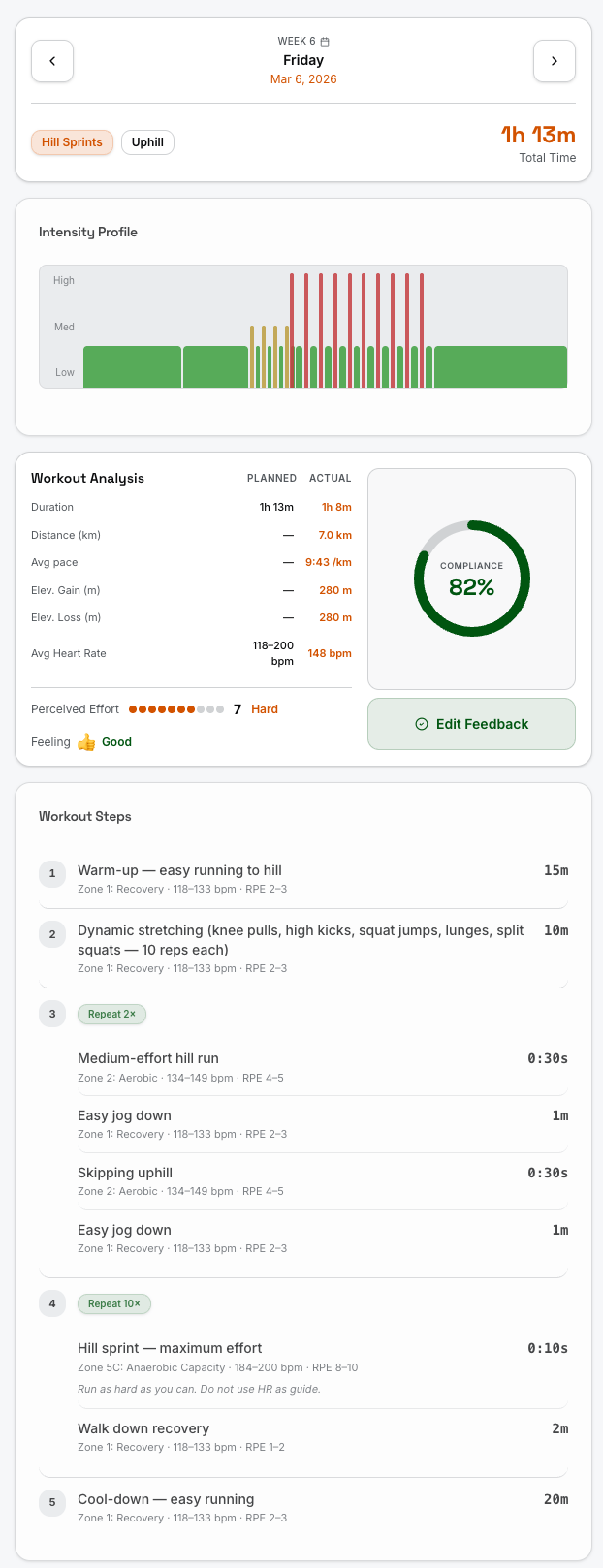Click the Cool-down easy running step
The image size is (603, 1568).
point(166,1499)
